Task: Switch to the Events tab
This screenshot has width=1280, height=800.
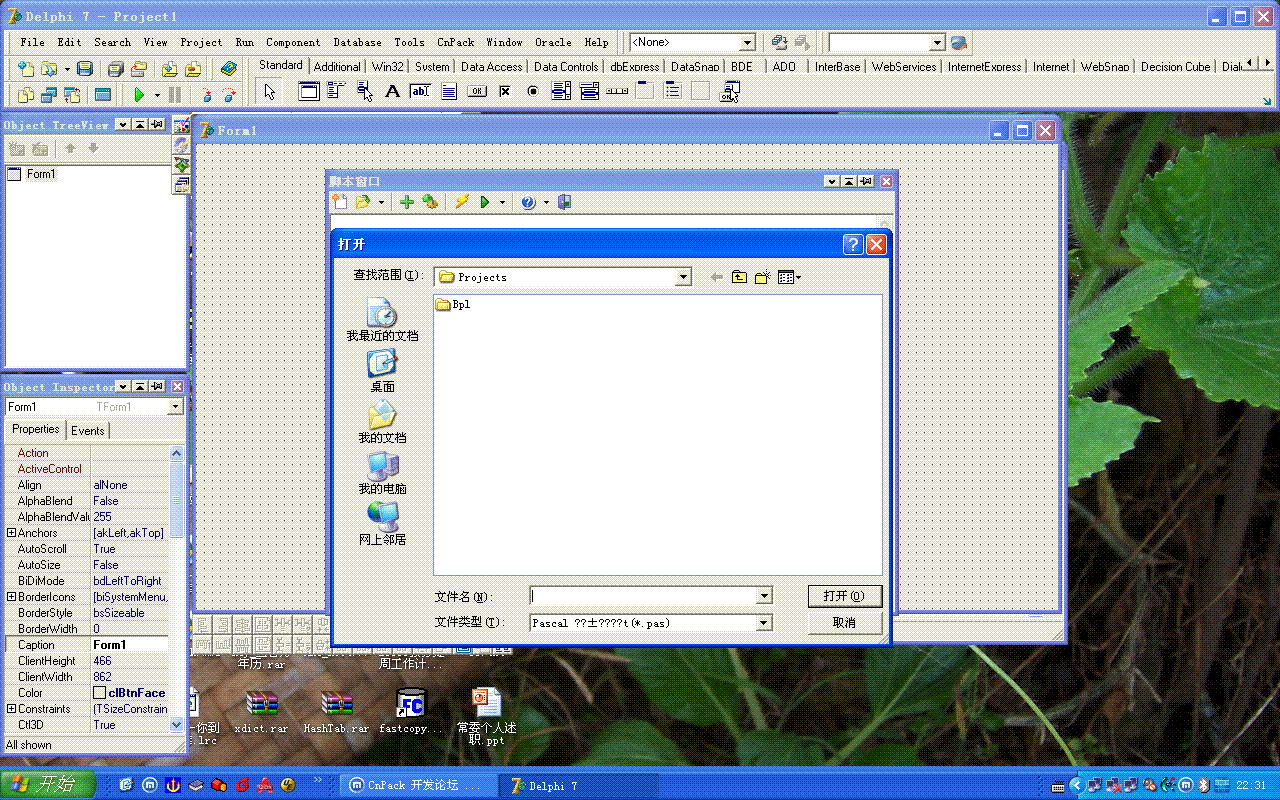Action: pos(87,430)
